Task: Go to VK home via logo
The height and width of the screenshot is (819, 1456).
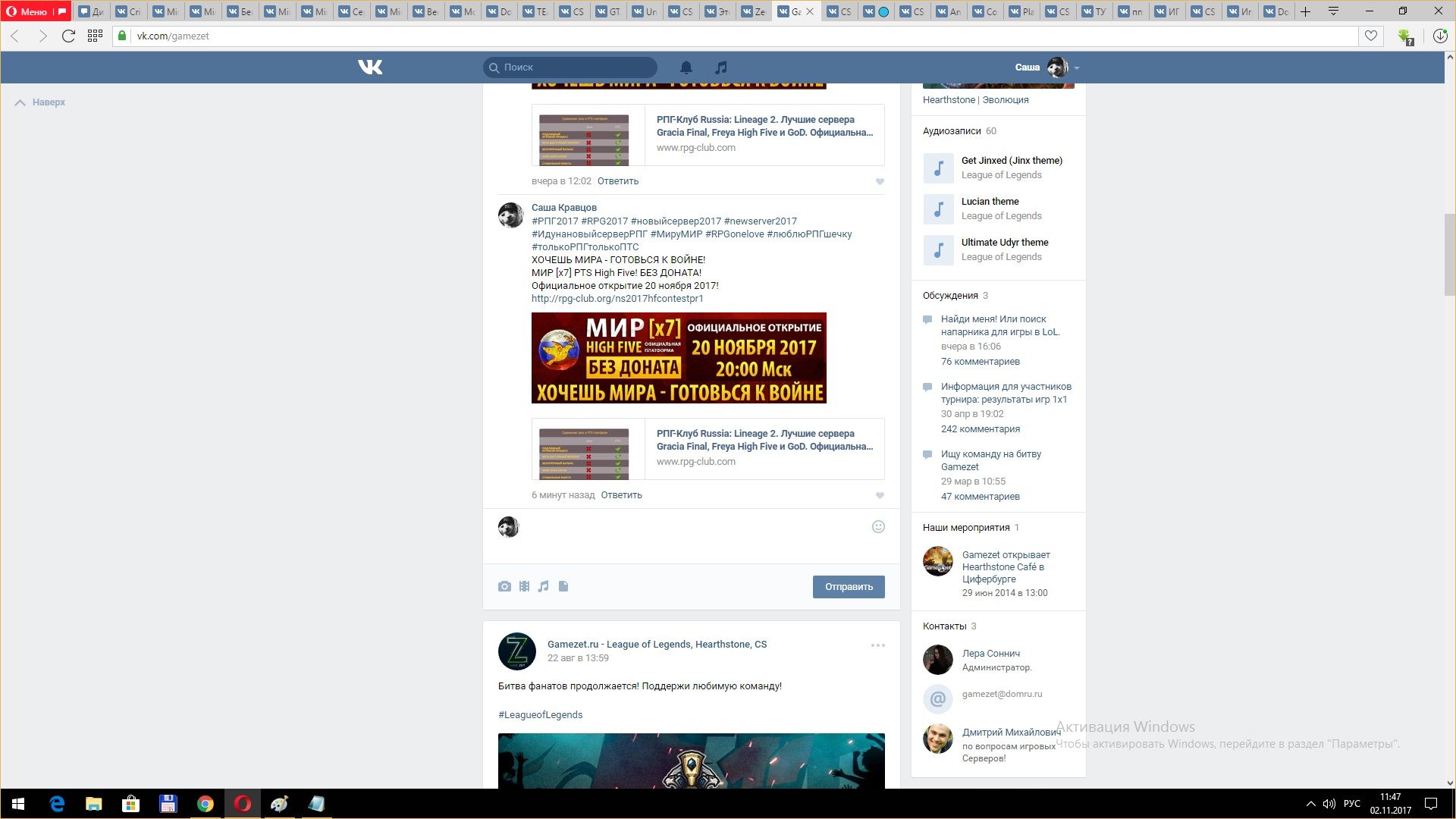Action: (370, 67)
